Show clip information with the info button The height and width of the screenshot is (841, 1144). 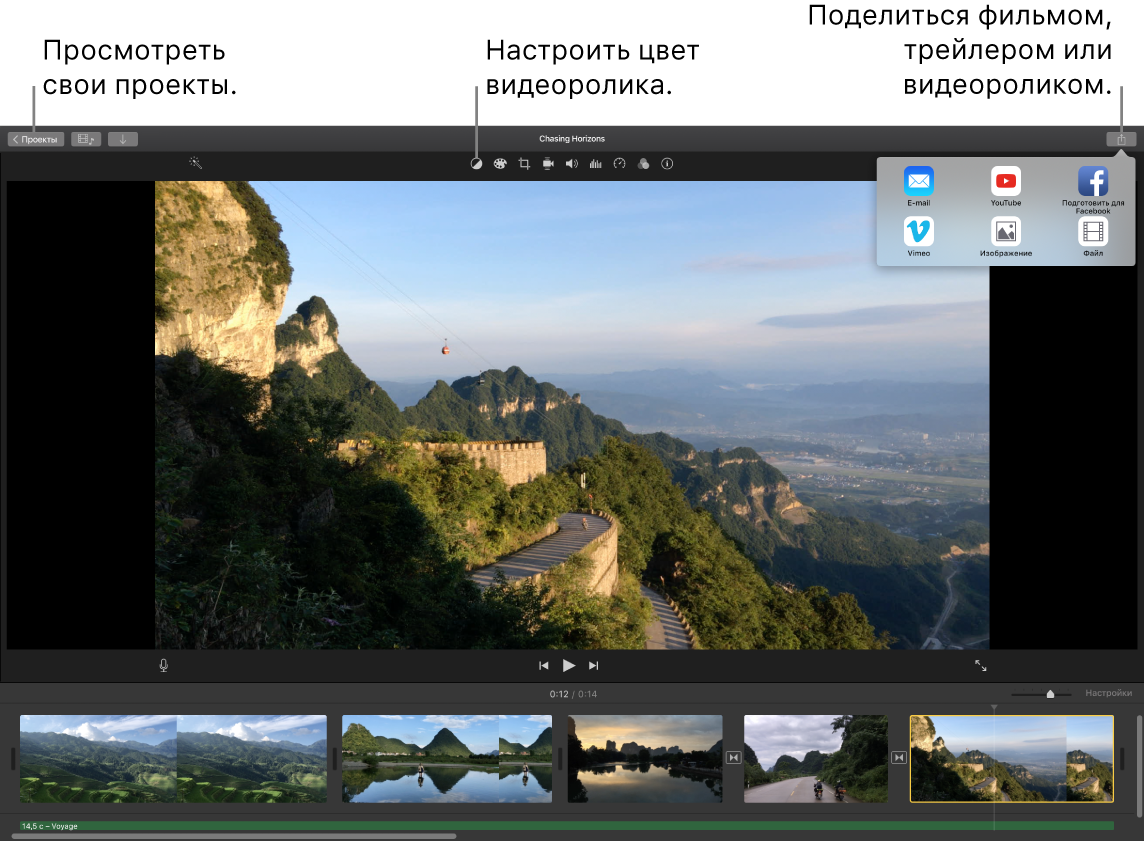[667, 163]
